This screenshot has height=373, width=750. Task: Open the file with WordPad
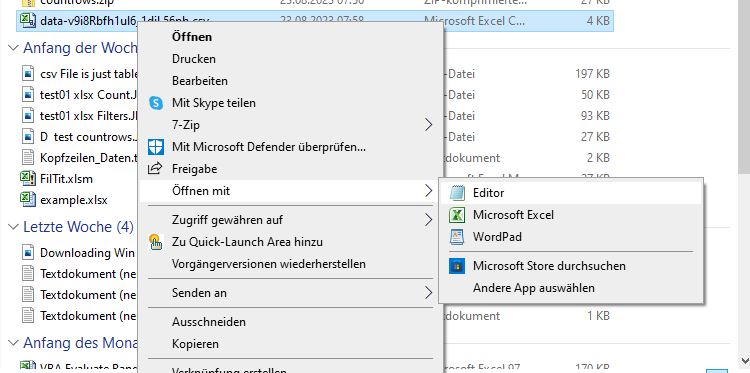(571, 237)
